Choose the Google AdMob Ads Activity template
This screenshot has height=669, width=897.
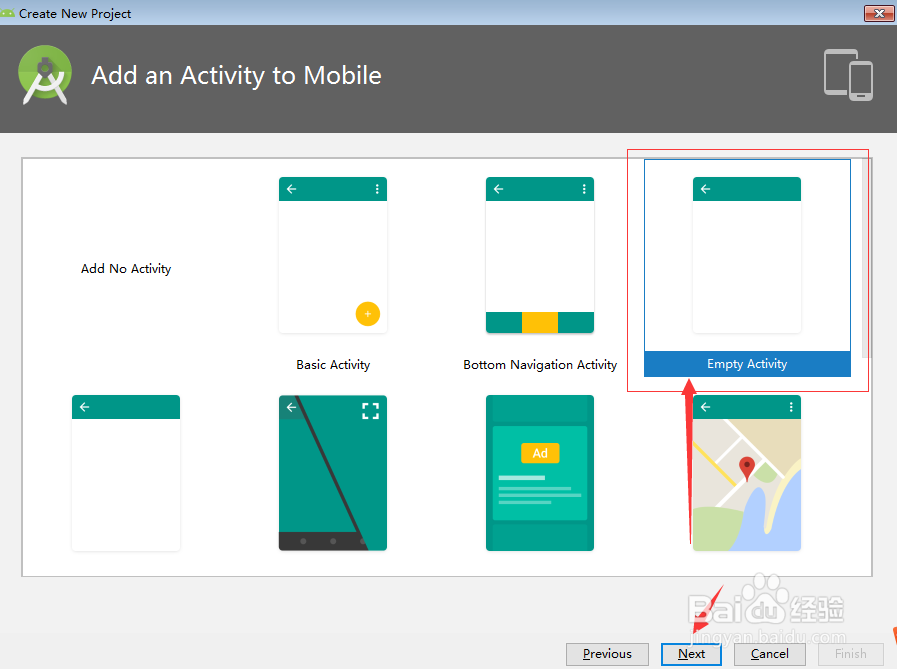pyautogui.click(x=540, y=472)
